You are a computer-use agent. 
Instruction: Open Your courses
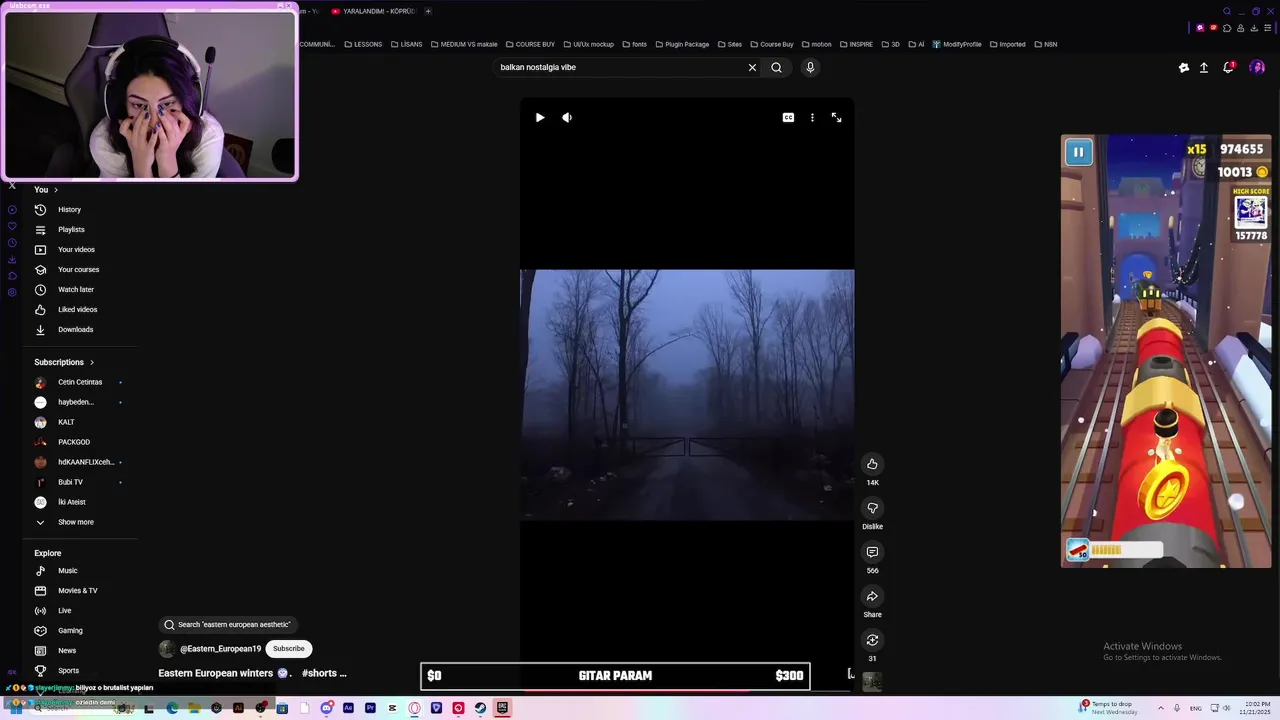coord(80,269)
